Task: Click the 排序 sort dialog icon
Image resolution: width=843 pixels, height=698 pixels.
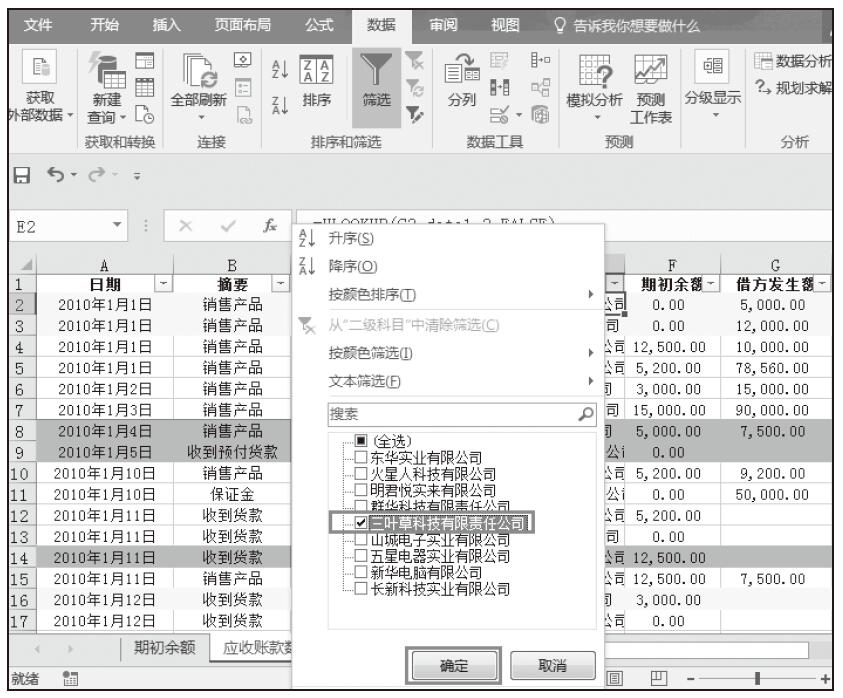Action: pos(317,73)
